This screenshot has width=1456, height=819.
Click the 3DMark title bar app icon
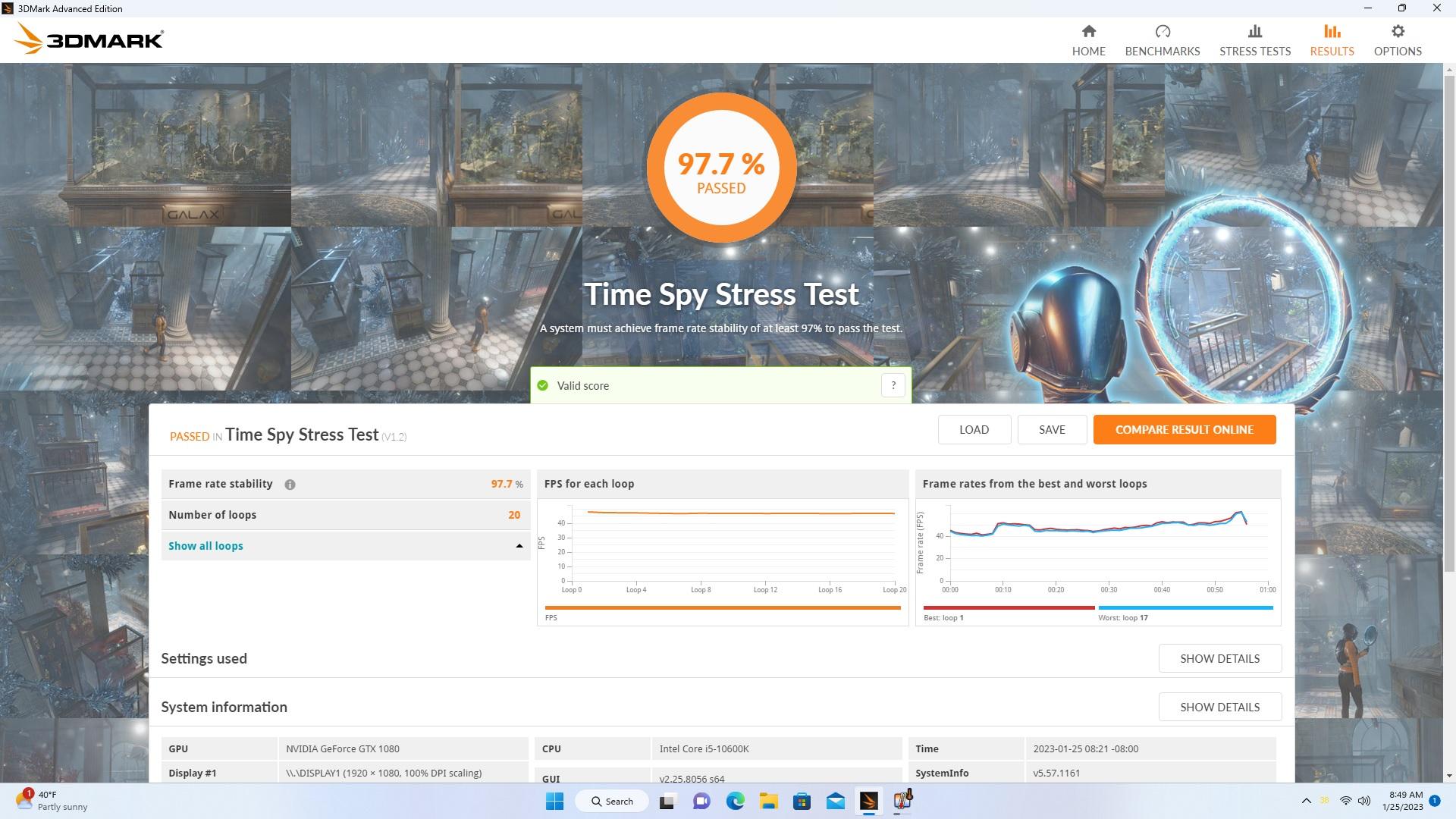tap(8, 8)
